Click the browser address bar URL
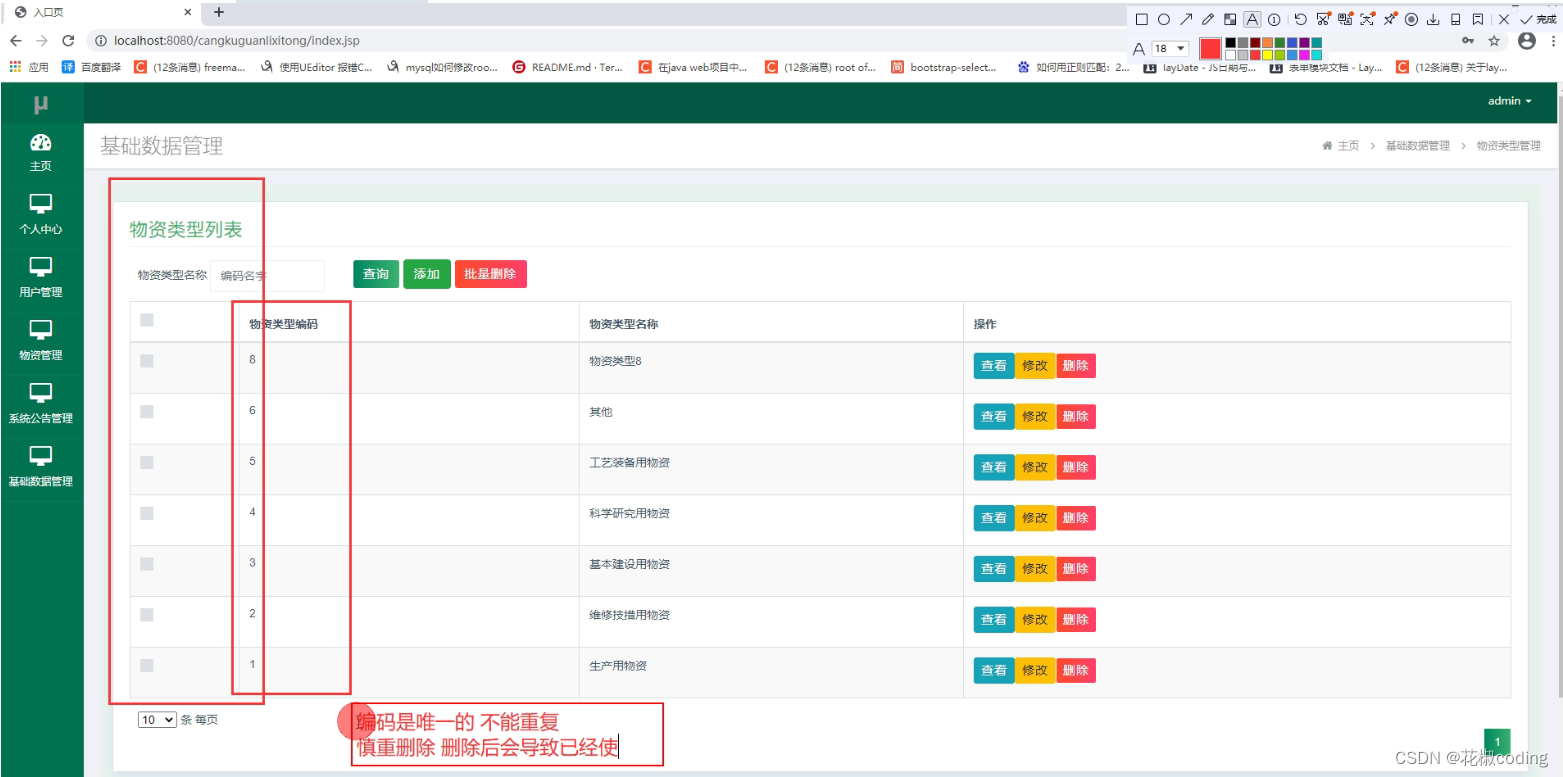Image resolution: width=1563 pixels, height=777 pixels. 237,41
